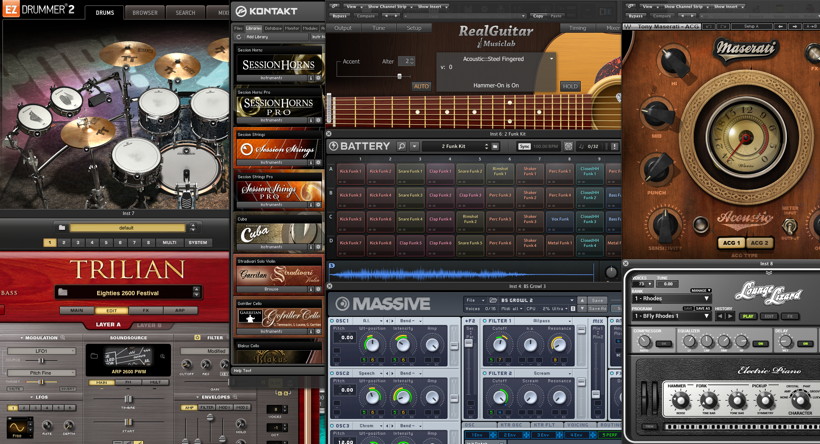
Task: Click the EZdrummer preset folder icon
Action: coord(62,228)
